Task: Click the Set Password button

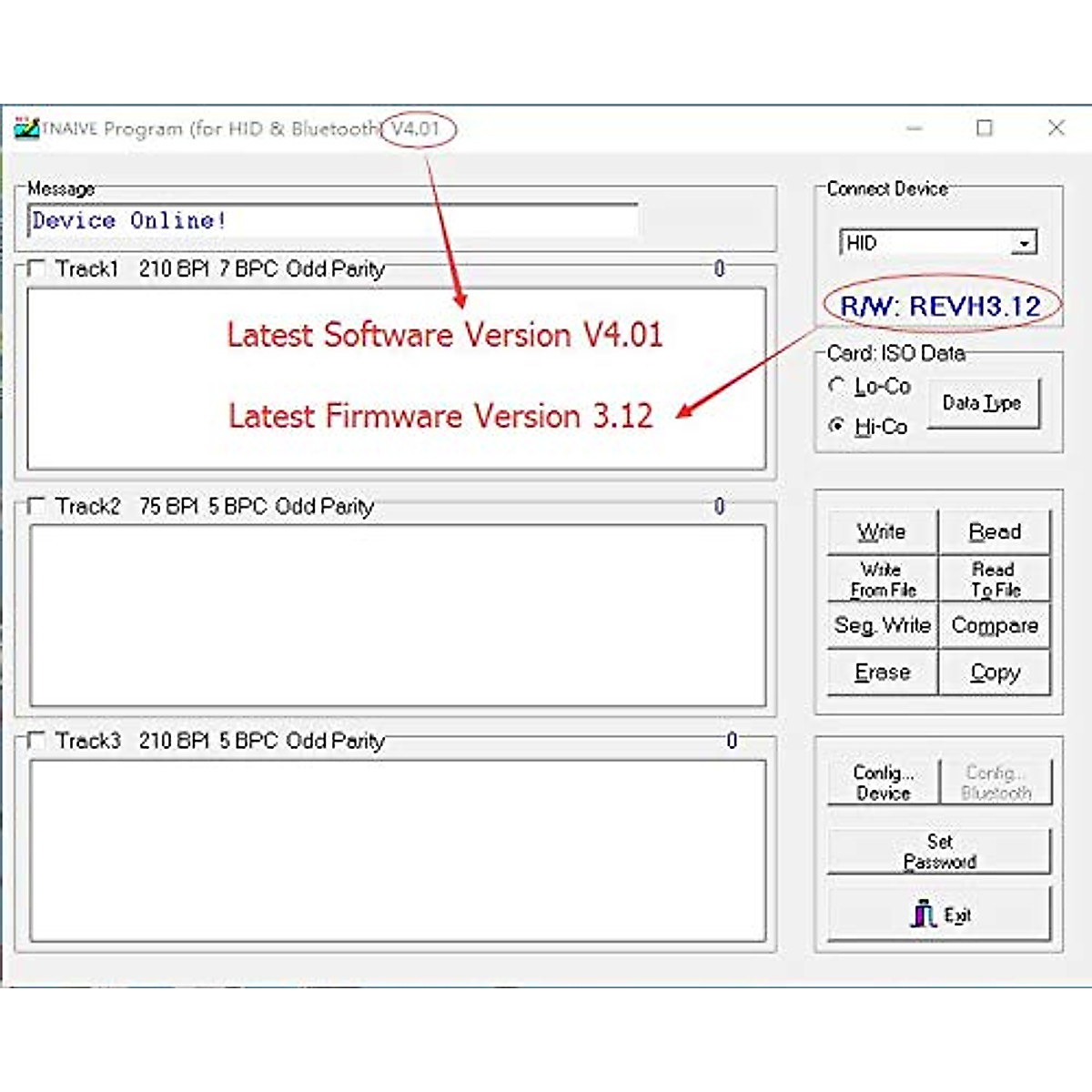Action: coord(938,851)
